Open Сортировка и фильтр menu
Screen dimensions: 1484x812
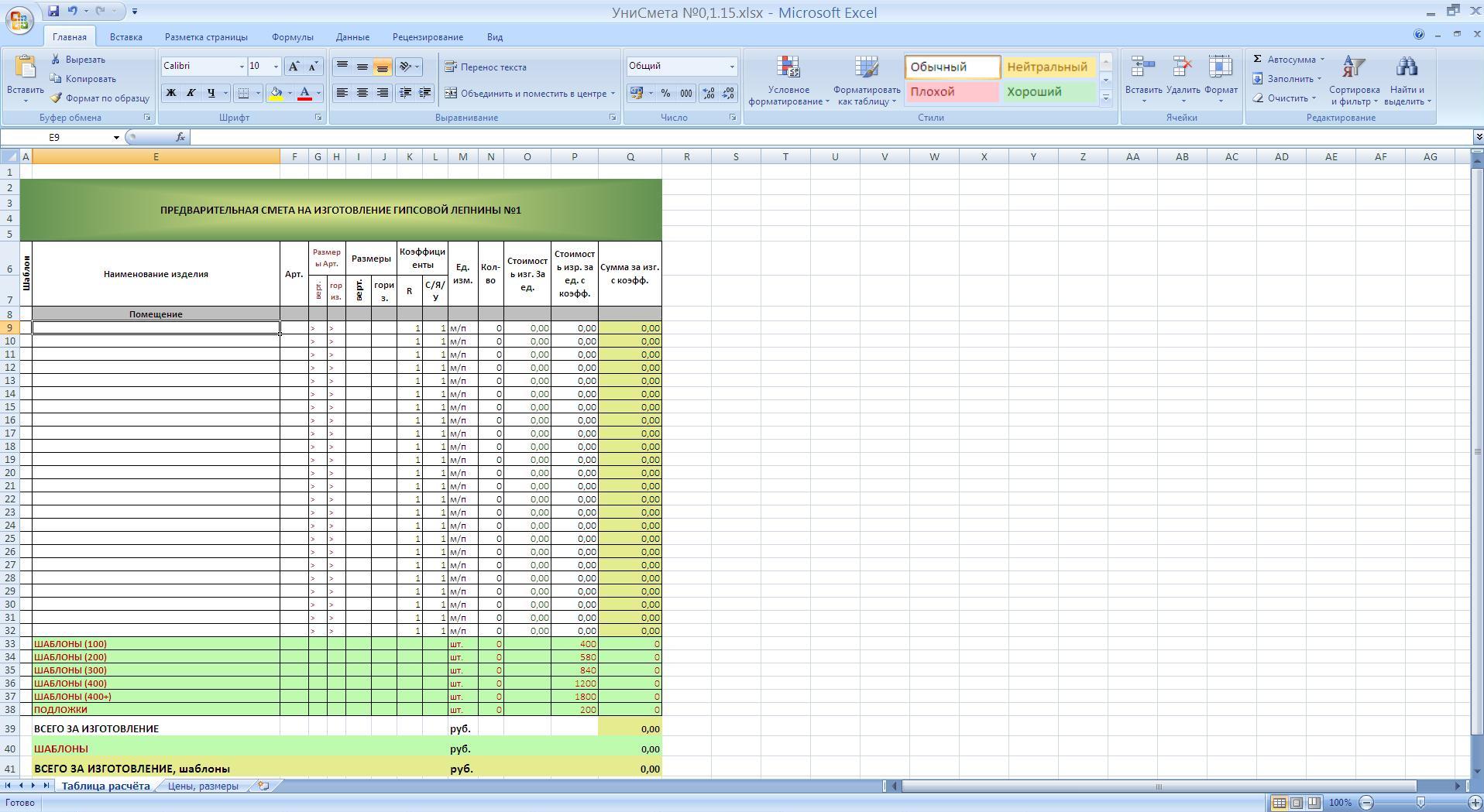[x=1354, y=81]
